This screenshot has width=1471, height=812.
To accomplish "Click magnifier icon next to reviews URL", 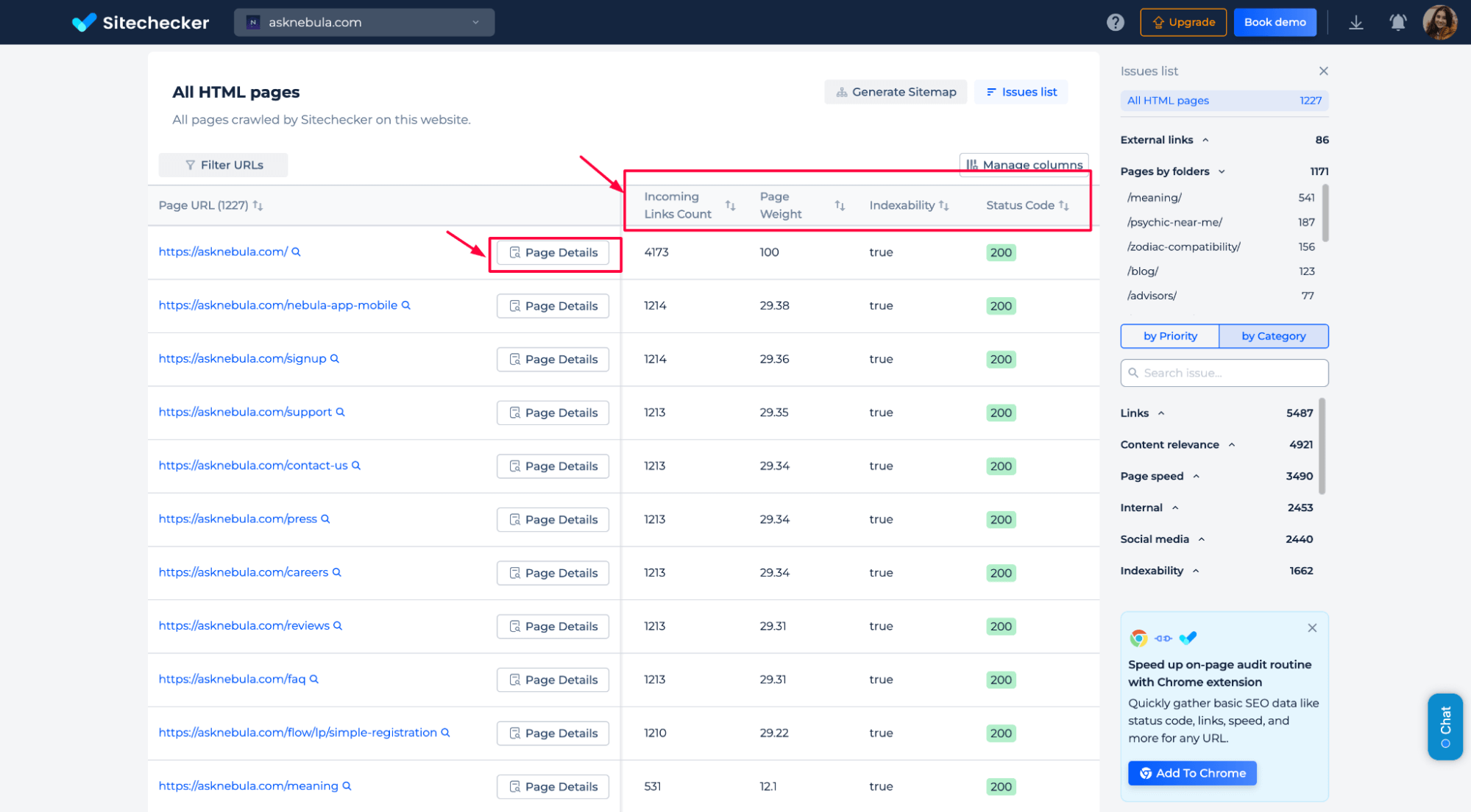I will [338, 625].
